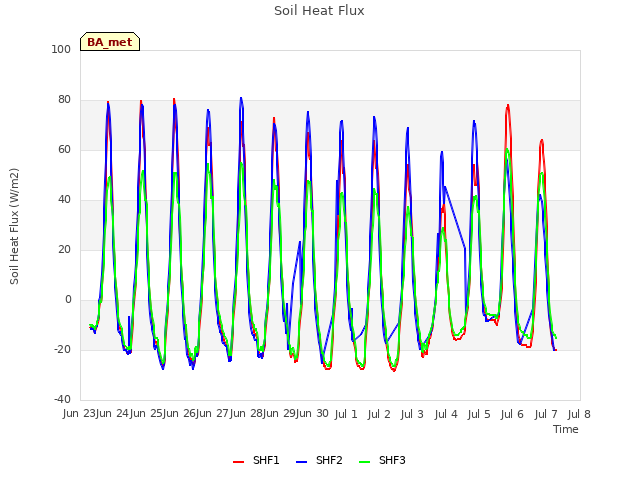Click the Jul 2 x-axis tick label
The image size is (640, 480).
point(379,414)
